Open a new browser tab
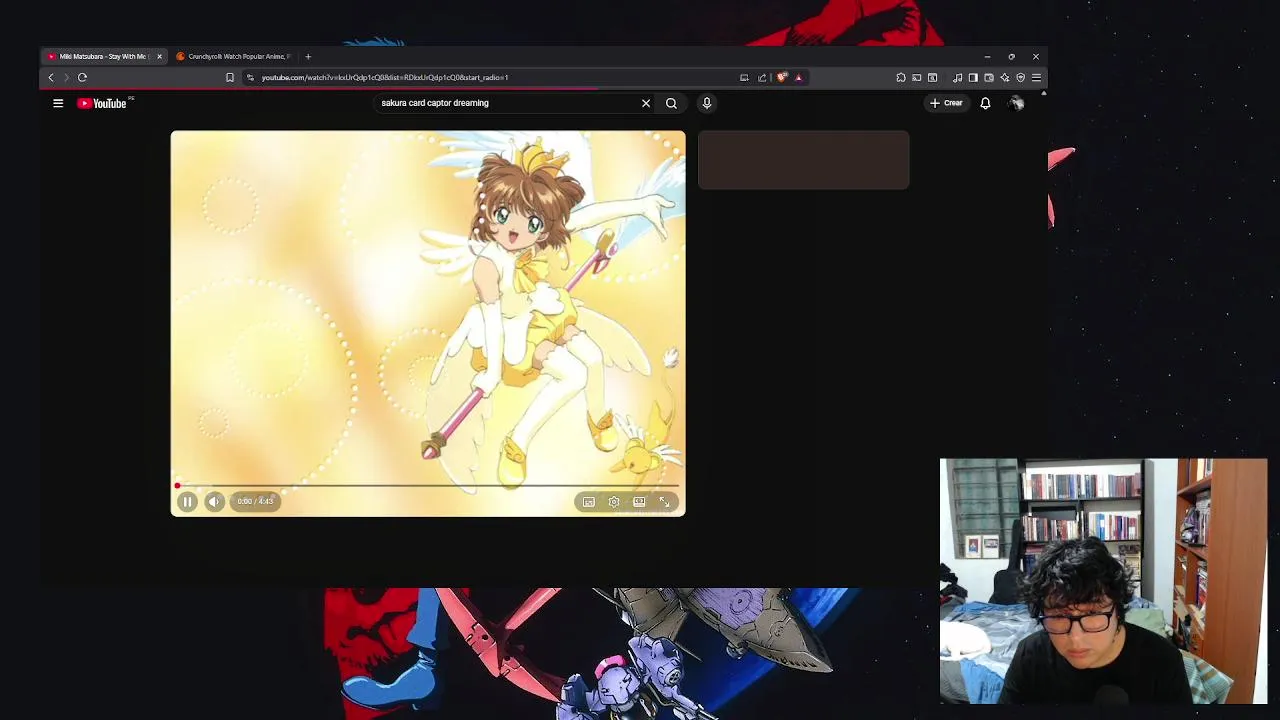The height and width of the screenshot is (720, 1280). tap(308, 56)
